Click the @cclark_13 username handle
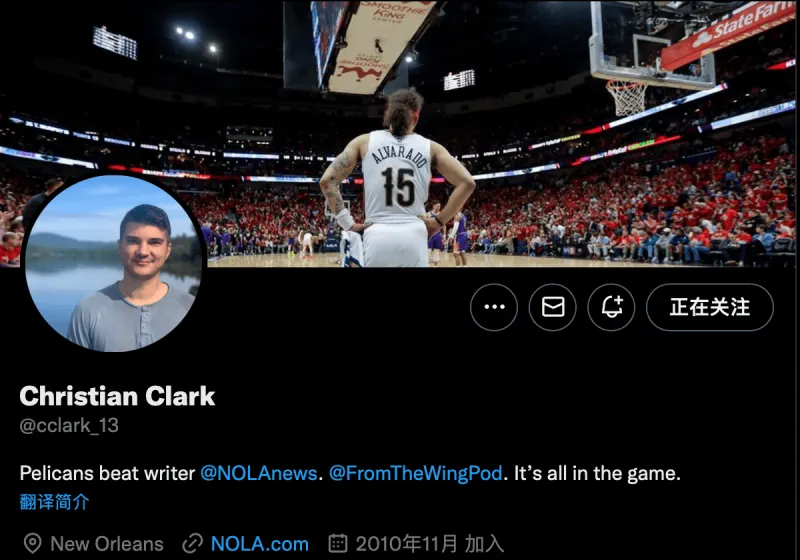 coord(69,425)
